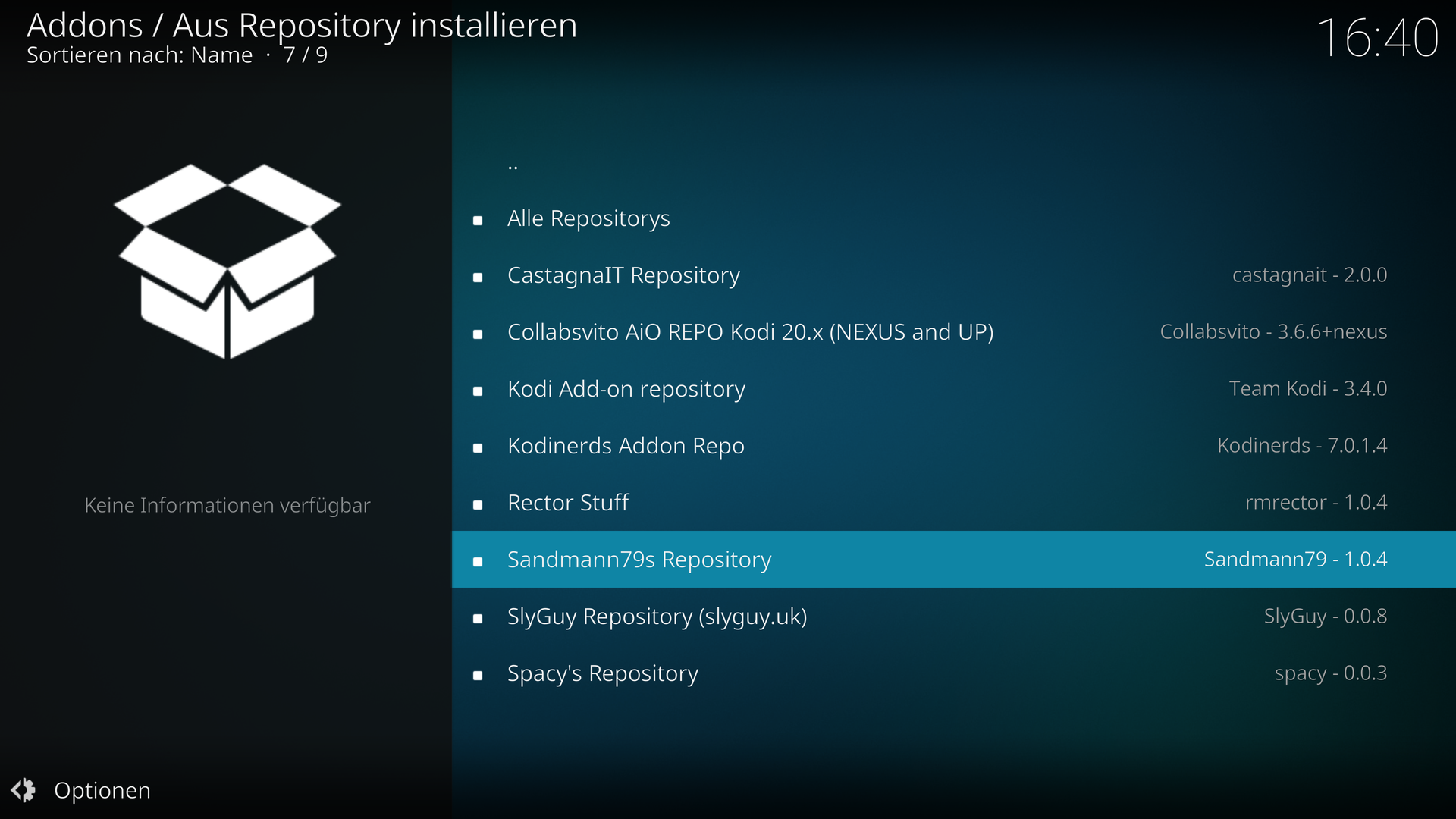Click bullet icon beside Alle Repositorys
Viewport: 1456px width, 819px height.
click(478, 221)
